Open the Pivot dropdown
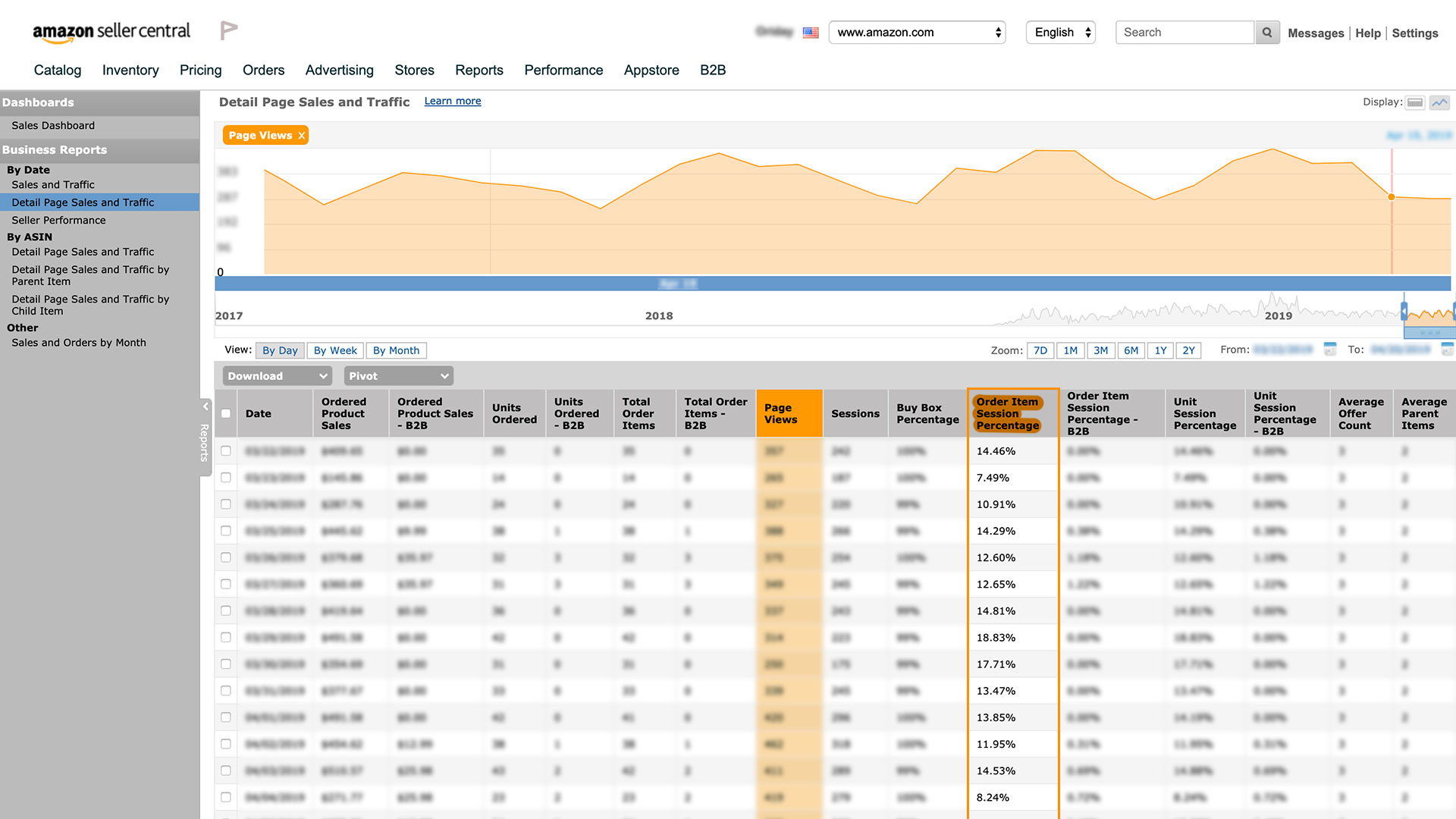Image resolution: width=1456 pixels, height=819 pixels. pyautogui.click(x=398, y=376)
